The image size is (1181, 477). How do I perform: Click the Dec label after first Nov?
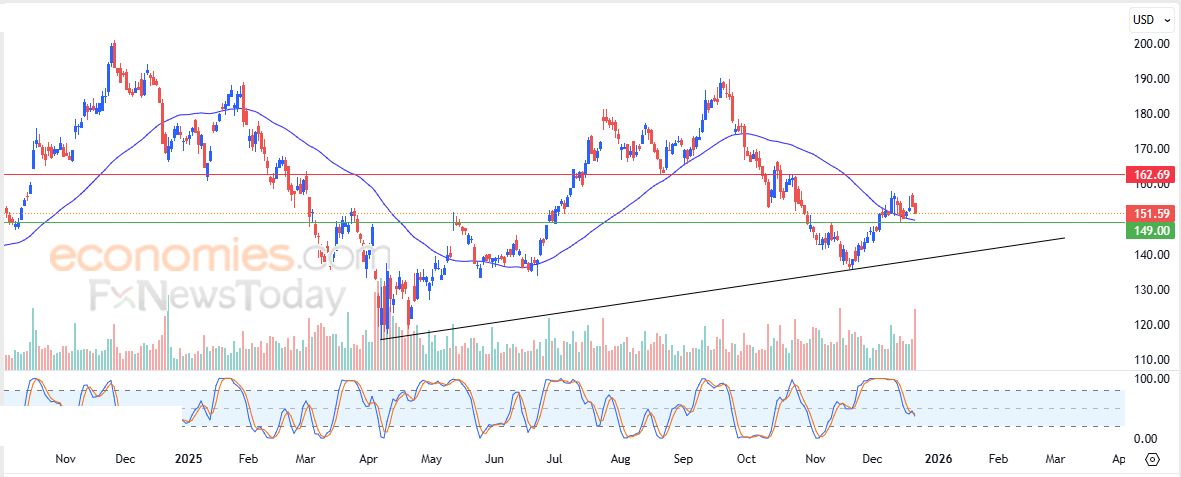(125, 458)
